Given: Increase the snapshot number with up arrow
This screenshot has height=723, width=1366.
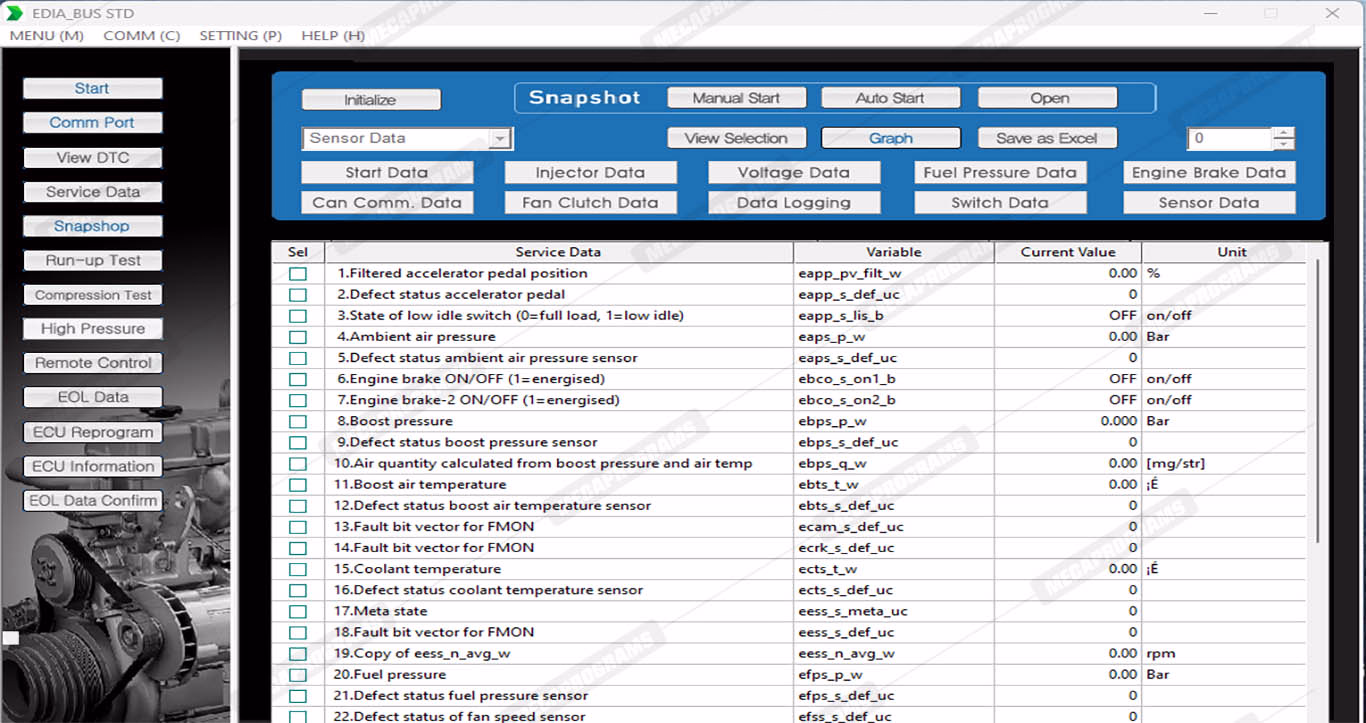Looking at the screenshot, I should [x=1284, y=133].
